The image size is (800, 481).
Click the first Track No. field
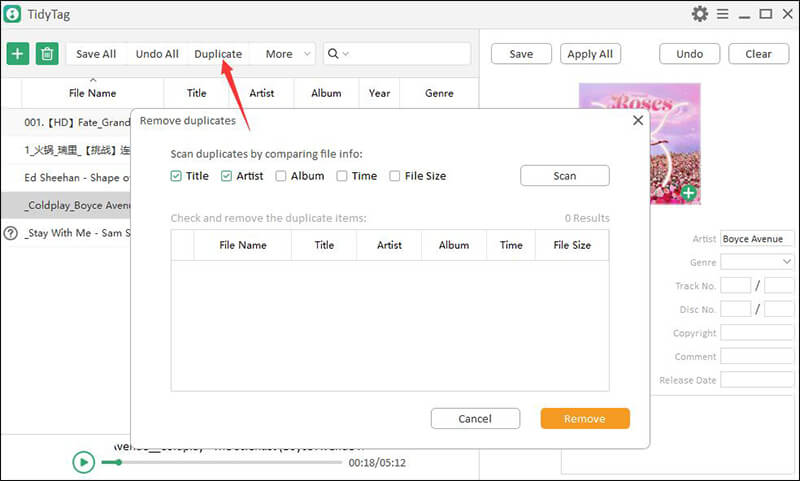pyautogui.click(x=735, y=285)
